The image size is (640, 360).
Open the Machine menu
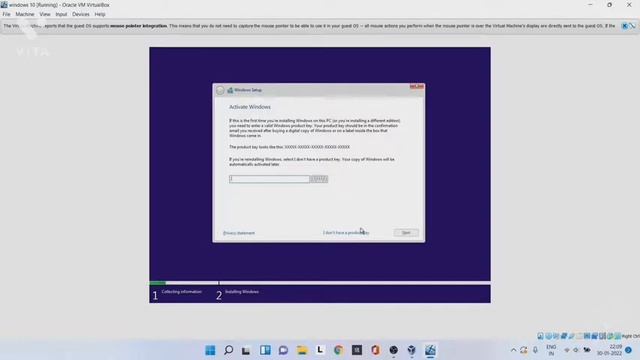click(25, 14)
